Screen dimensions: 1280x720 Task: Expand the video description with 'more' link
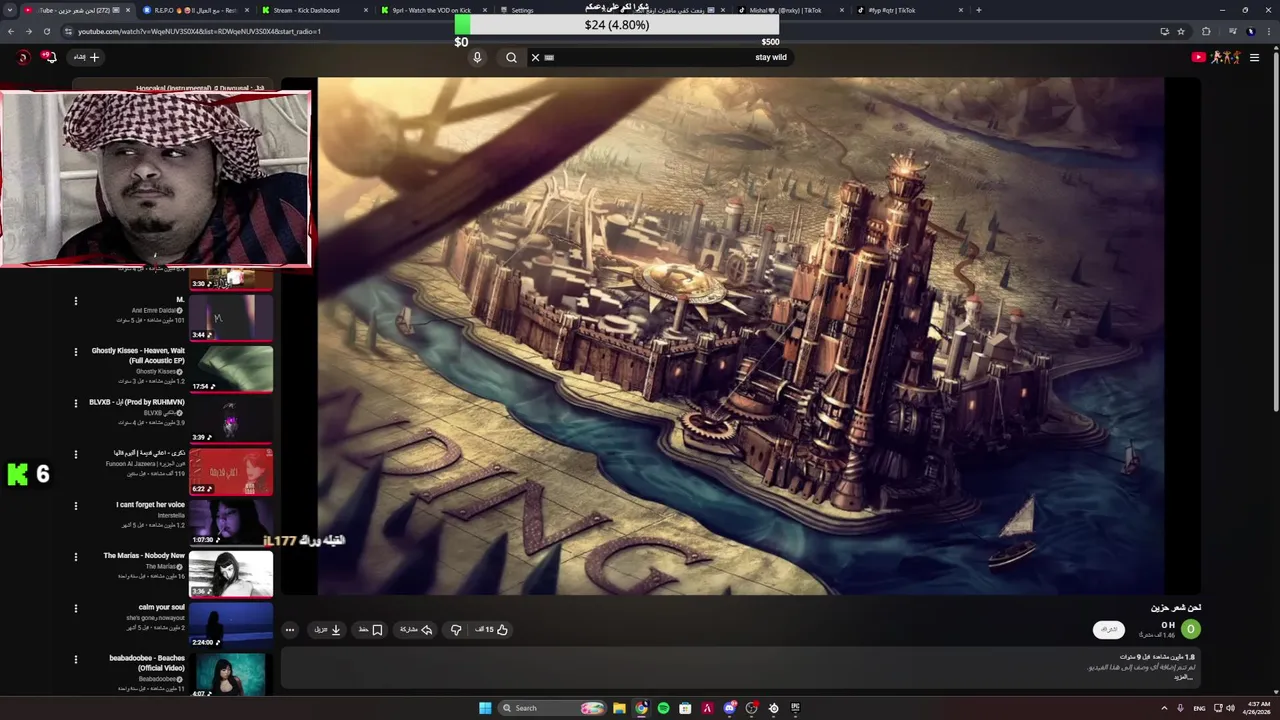pyautogui.click(x=1184, y=677)
